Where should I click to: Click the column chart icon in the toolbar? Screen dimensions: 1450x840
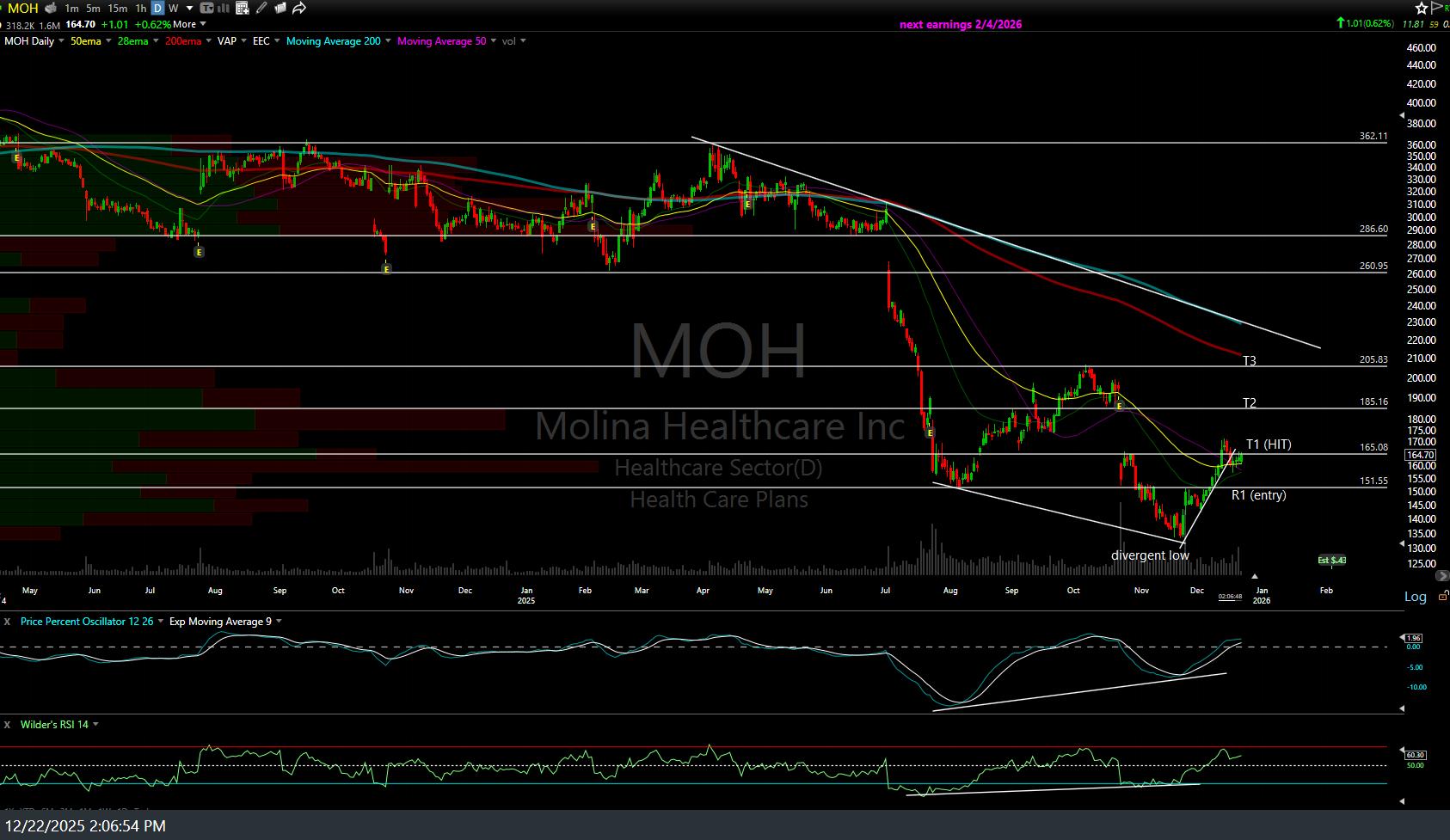click(x=222, y=8)
